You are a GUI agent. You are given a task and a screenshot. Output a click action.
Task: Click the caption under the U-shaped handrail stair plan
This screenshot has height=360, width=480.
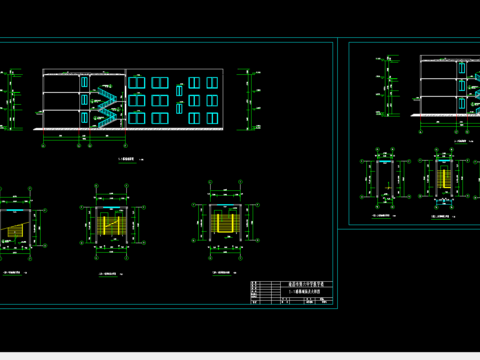coord(224,273)
